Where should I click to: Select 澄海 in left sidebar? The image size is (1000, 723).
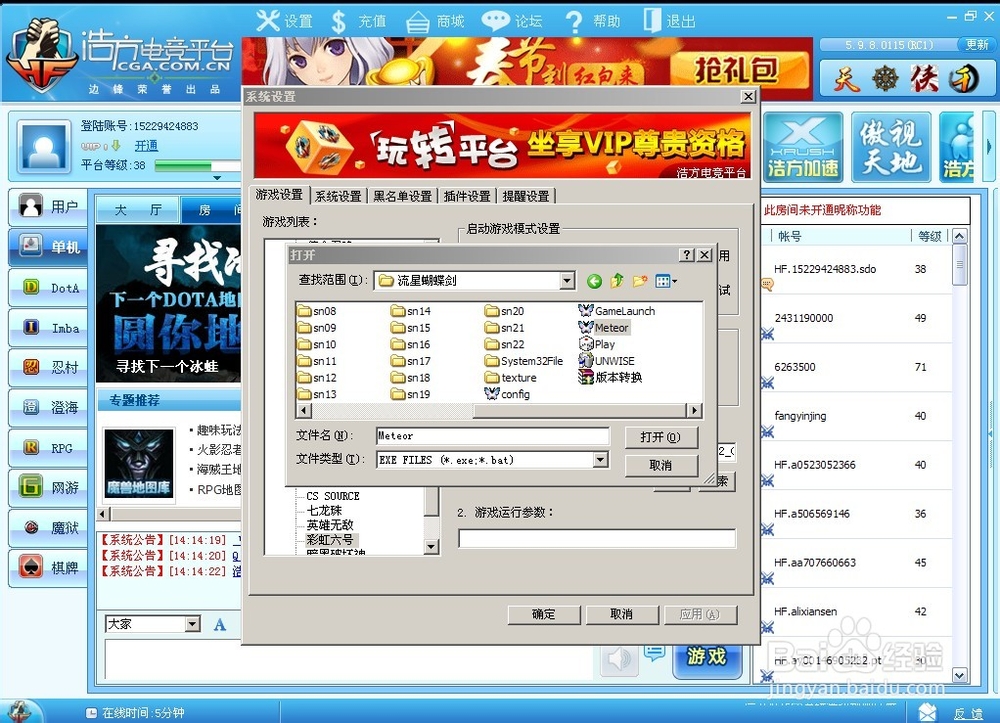(48, 407)
